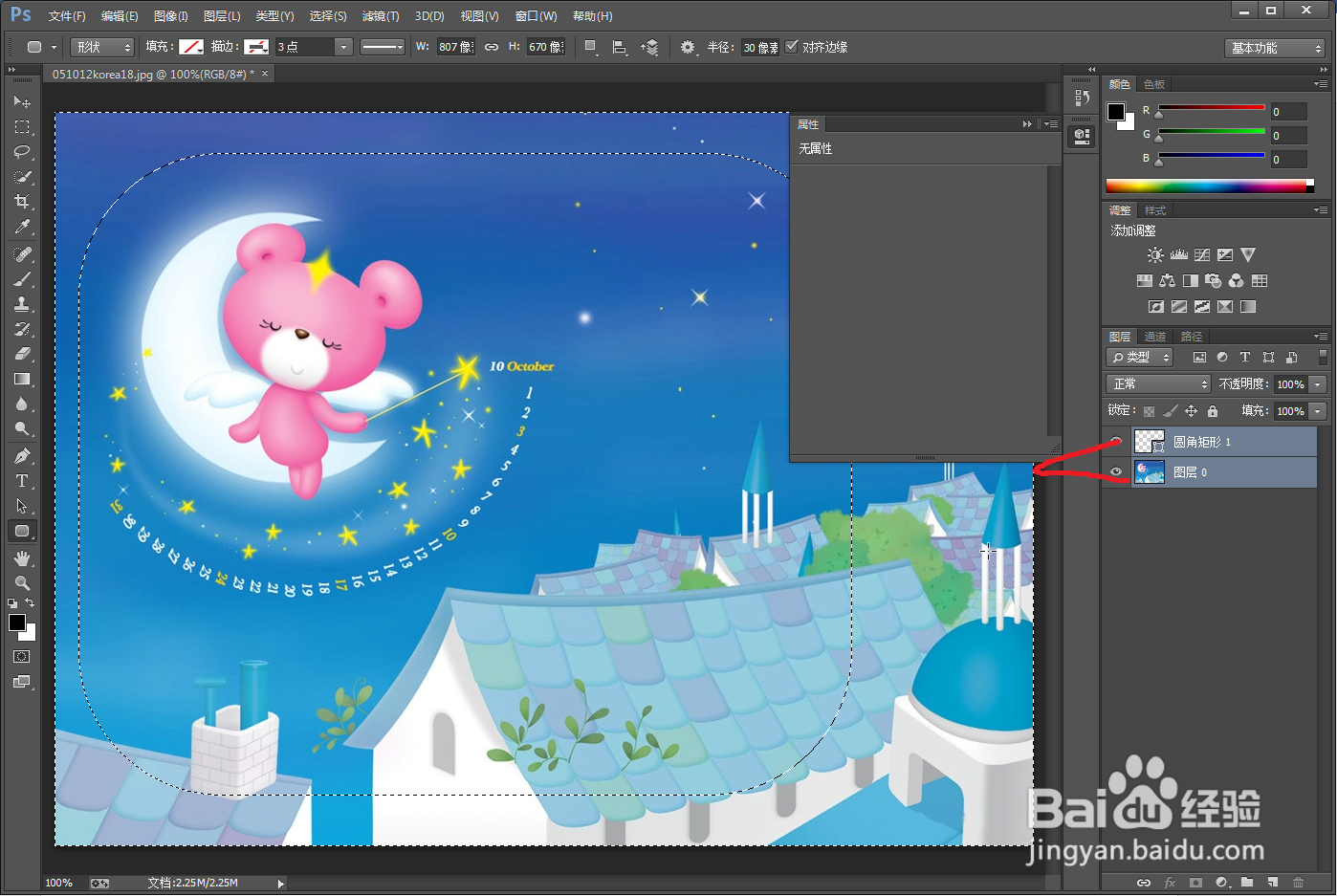This screenshot has width=1337, height=896.
Task: Click the color spectrum ramp
Action: point(1210,186)
